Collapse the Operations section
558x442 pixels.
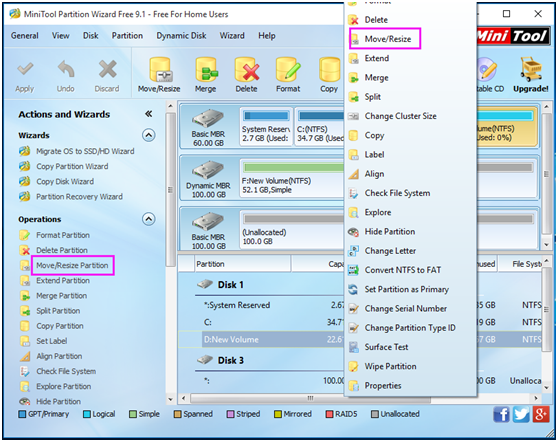click(149, 219)
